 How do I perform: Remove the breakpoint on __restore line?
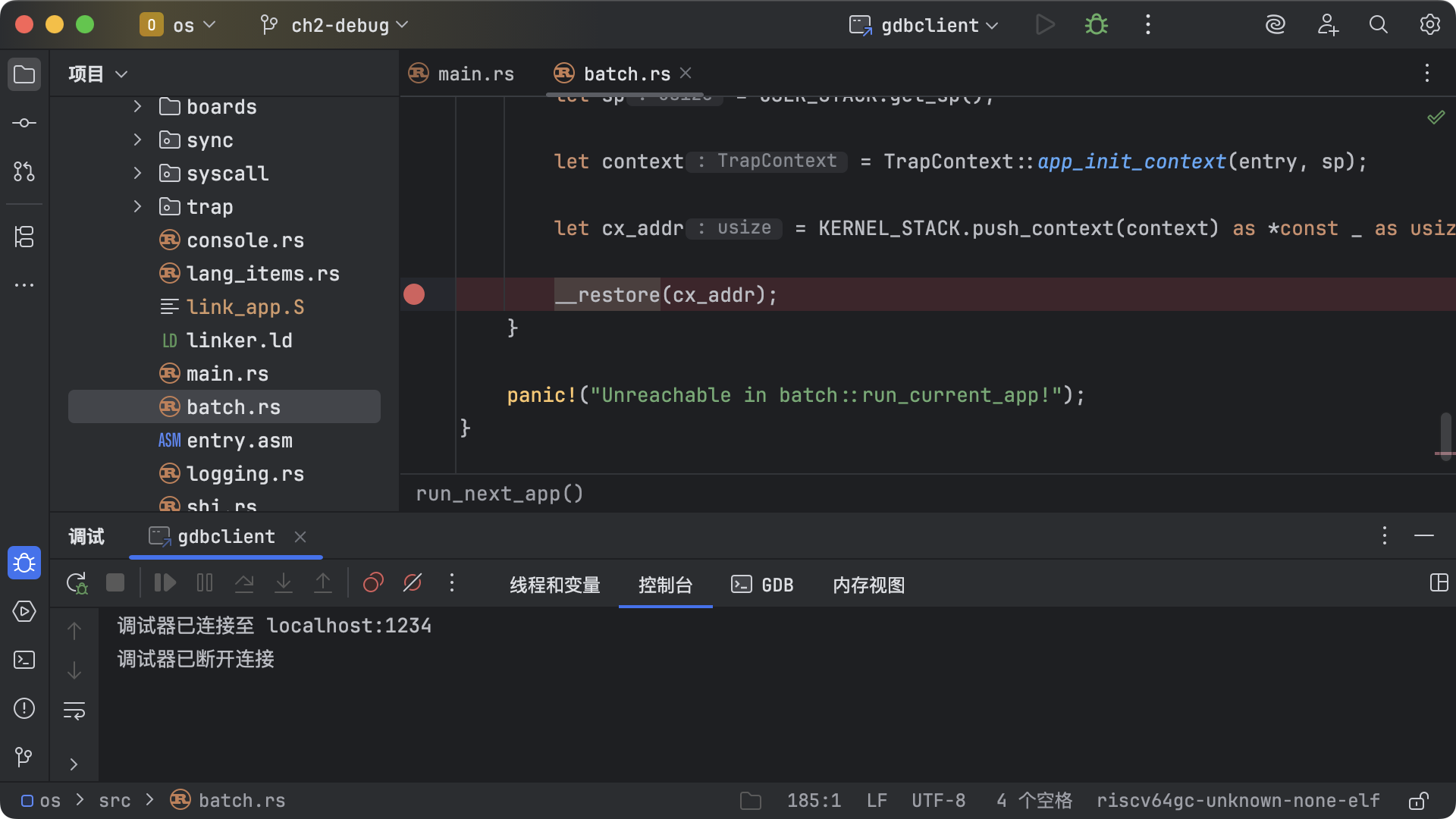coord(414,294)
